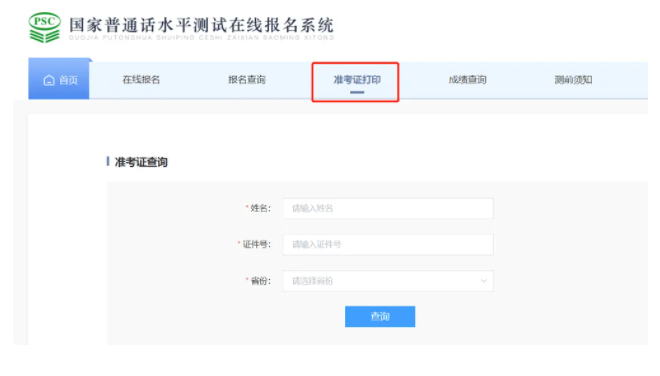Open the 报名查询 tab
Screen dimensions: 660x376
[247, 80]
